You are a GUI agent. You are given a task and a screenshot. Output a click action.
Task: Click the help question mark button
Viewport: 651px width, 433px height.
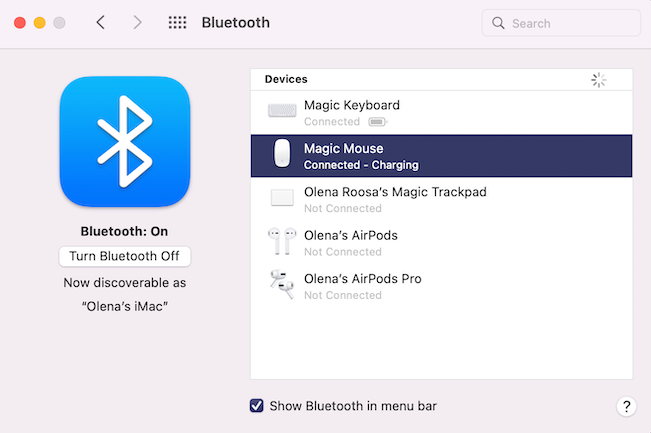(627, 406)
